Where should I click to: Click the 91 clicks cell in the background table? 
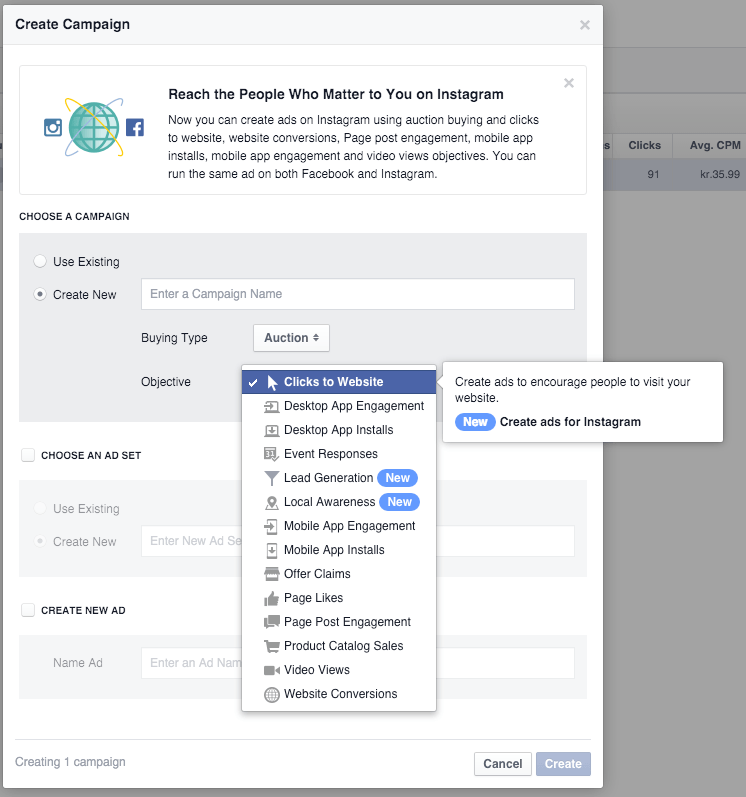click(x=653, y=174)
